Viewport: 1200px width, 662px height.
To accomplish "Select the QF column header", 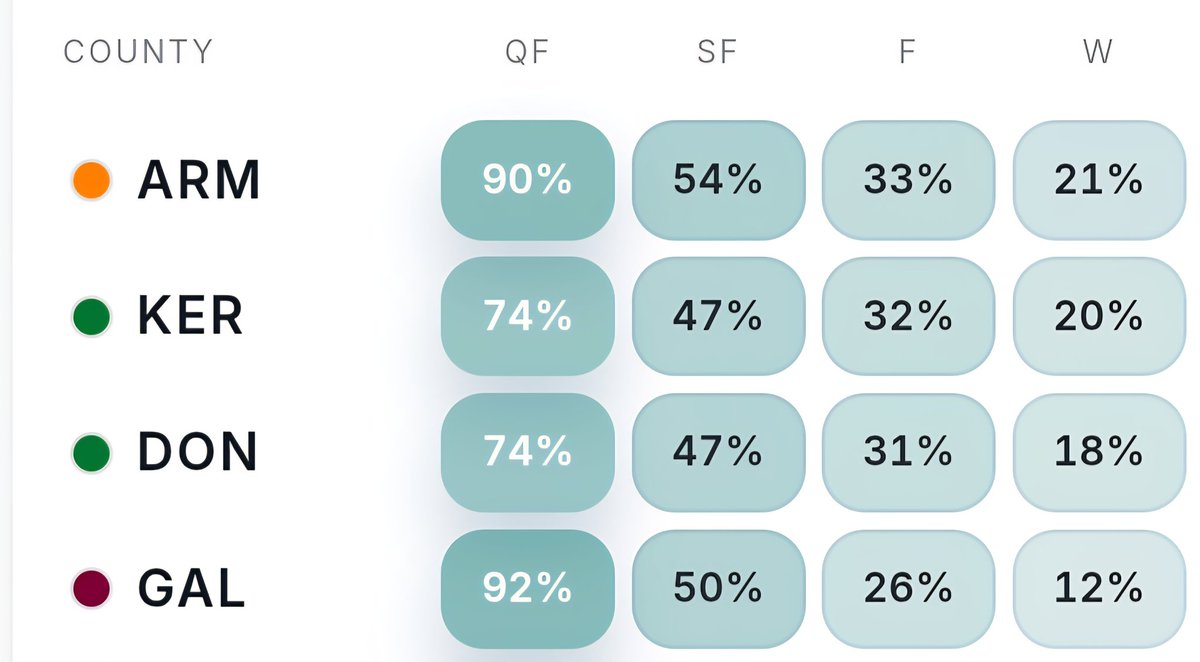I will pos(527,51).
